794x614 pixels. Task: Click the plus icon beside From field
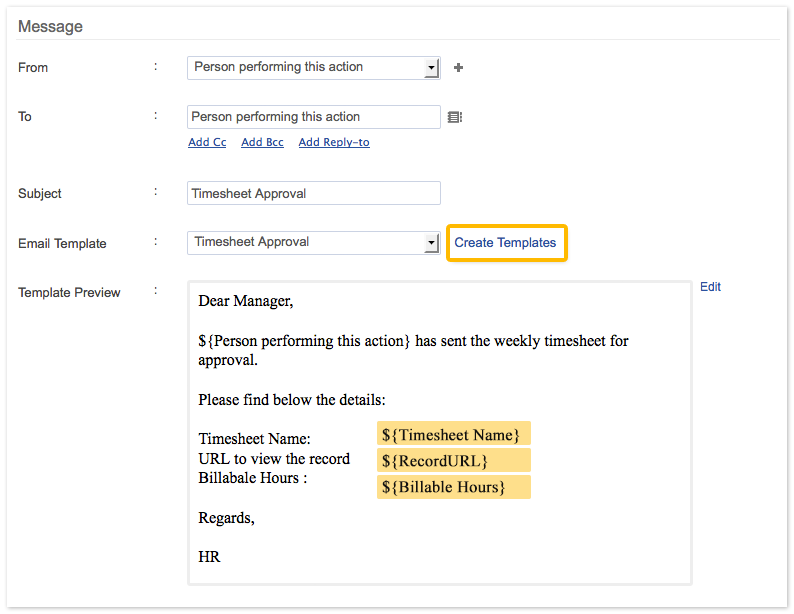coord(459,68)
